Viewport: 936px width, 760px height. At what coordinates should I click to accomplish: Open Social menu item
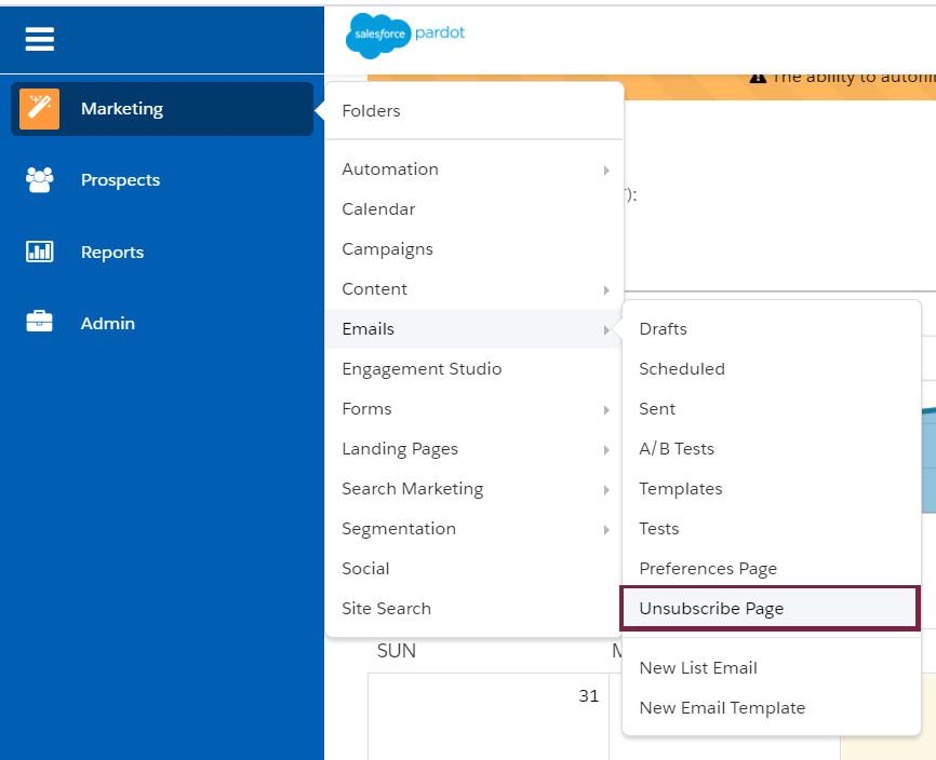(x=365, y=568)
